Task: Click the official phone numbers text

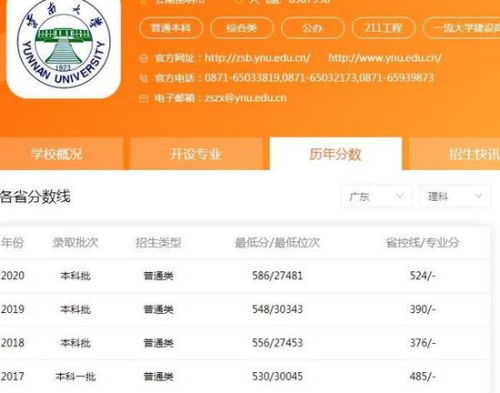Action: (319, 78)
